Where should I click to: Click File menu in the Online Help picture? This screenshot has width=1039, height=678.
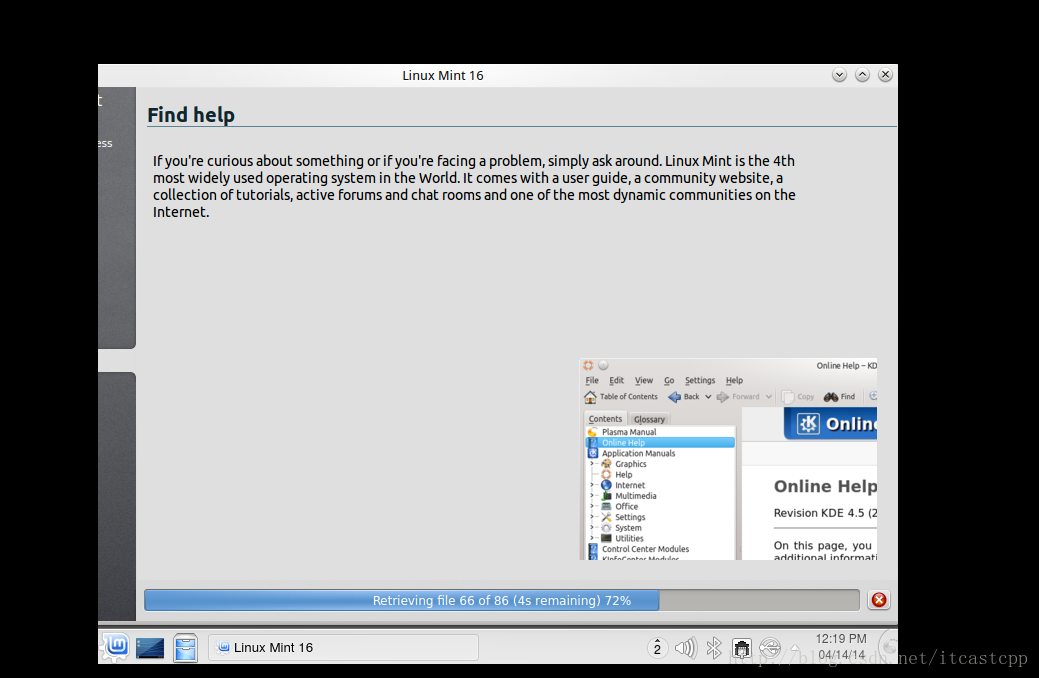592,380
